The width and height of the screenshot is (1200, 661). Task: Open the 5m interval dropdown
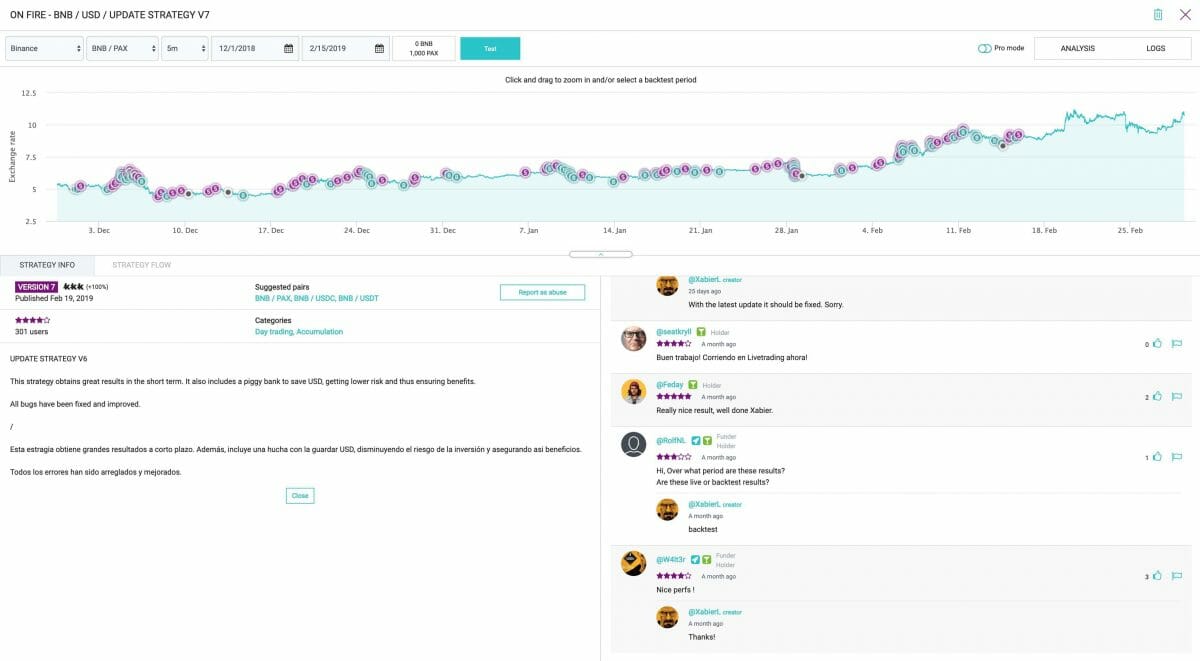click(x=184, y=49)
